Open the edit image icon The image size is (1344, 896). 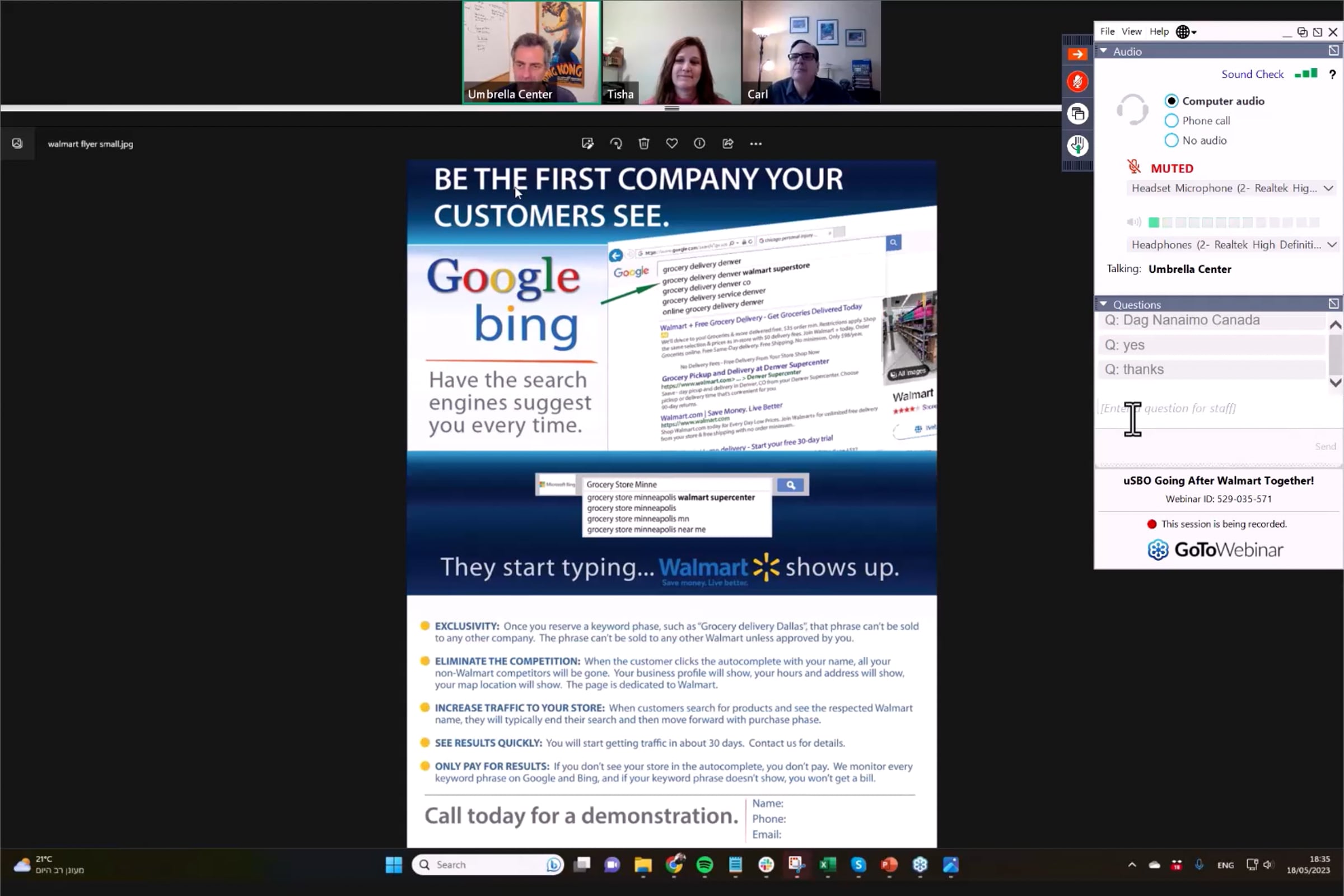[587, 144]
